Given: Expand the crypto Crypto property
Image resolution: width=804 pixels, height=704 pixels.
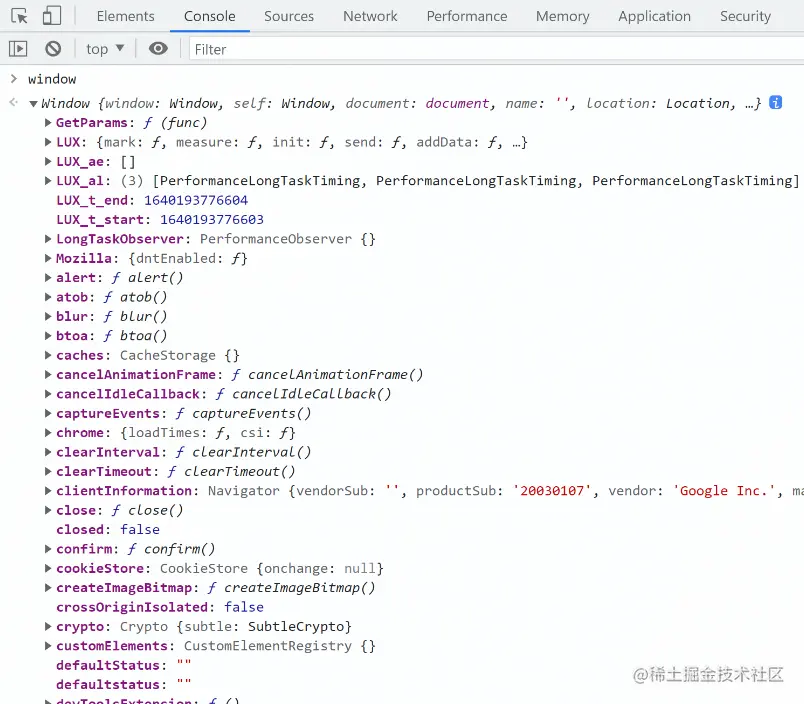Looking at the screenshot, I should tap(47, 626).
